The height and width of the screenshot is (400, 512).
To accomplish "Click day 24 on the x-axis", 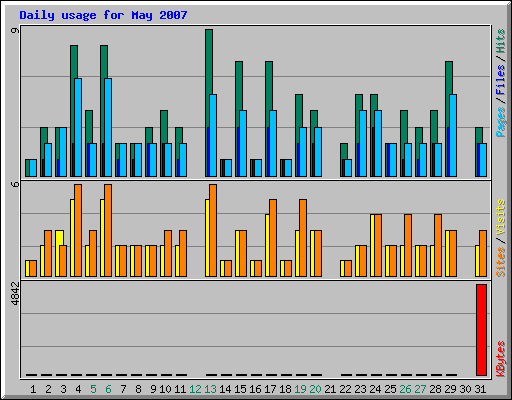I will pos(375,389).
